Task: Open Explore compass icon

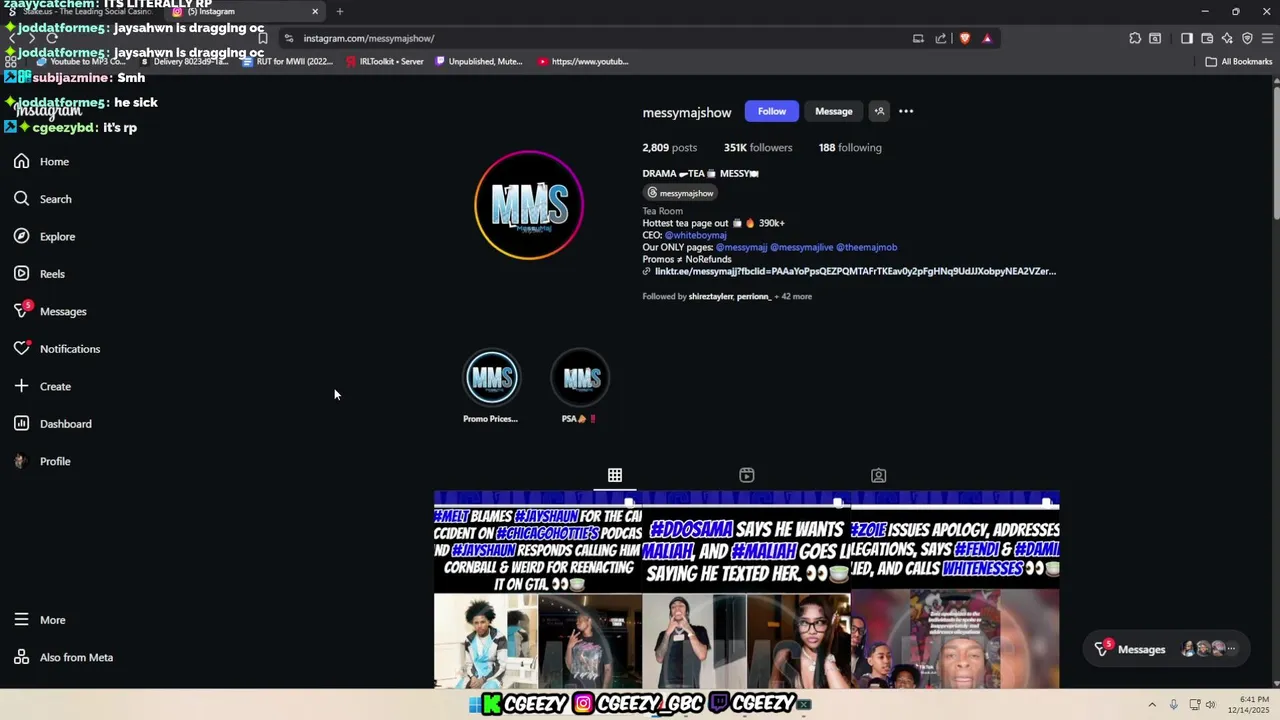Action: click(21, 236)
